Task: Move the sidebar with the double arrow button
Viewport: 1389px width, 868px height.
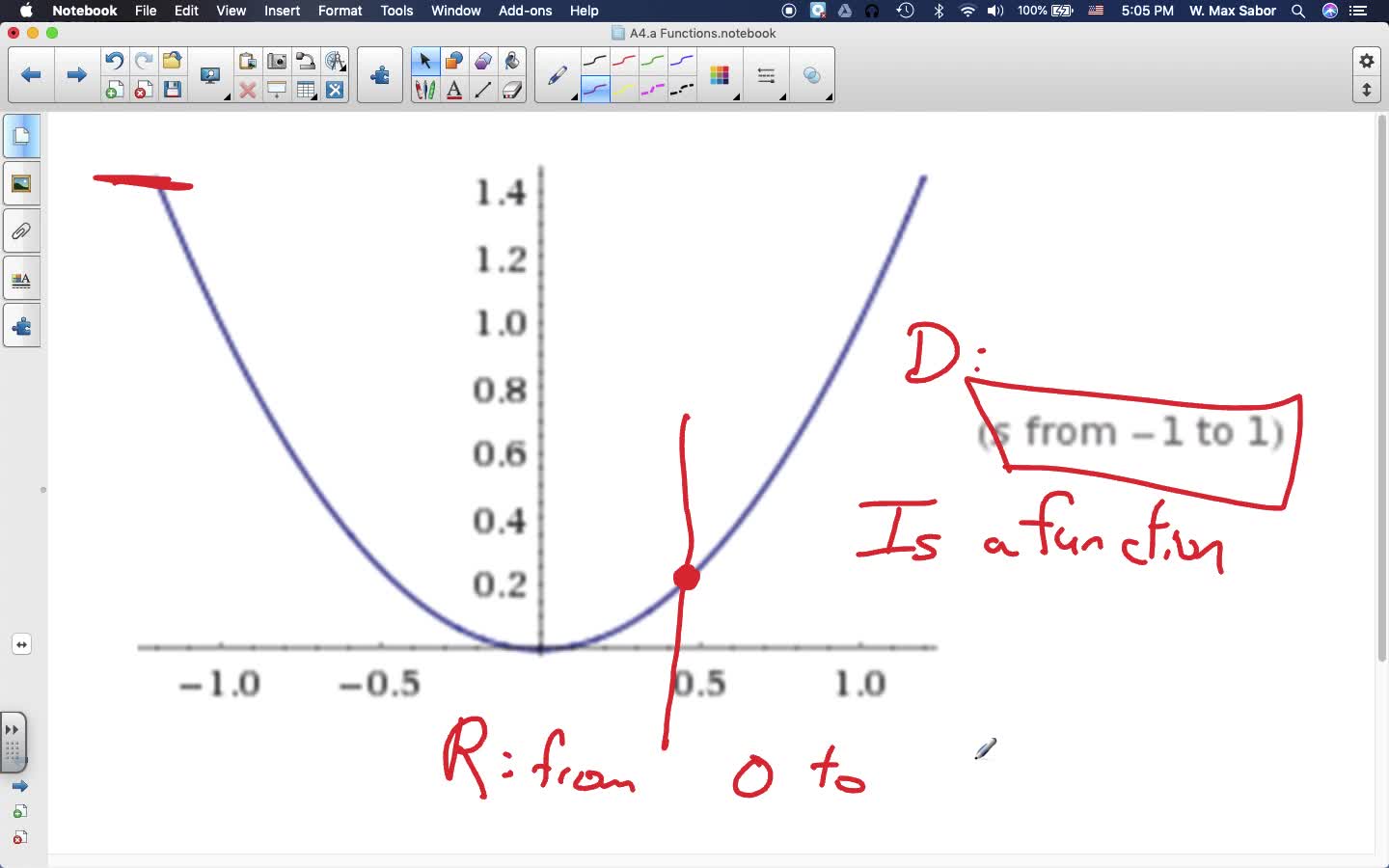Action: [x=21, y=644]
